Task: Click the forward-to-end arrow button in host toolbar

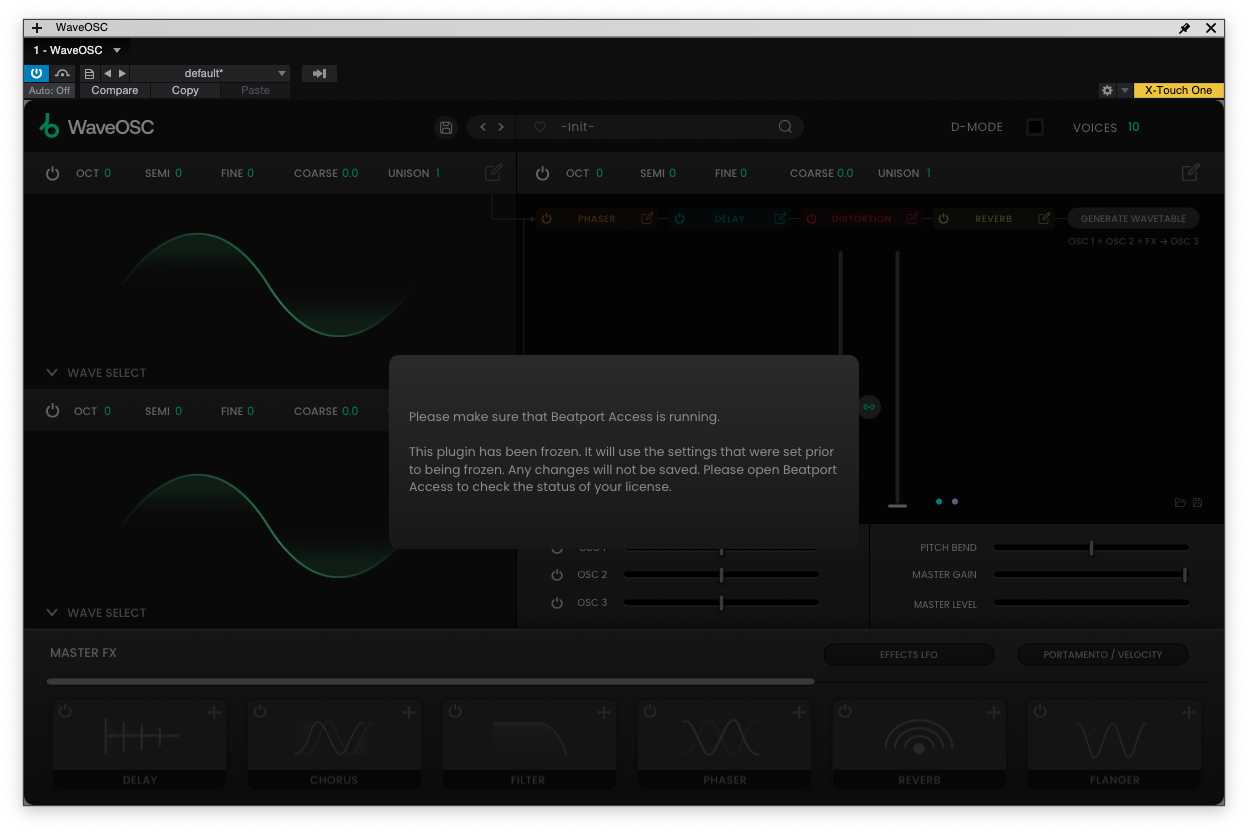Action: click(x=319, y=73)
